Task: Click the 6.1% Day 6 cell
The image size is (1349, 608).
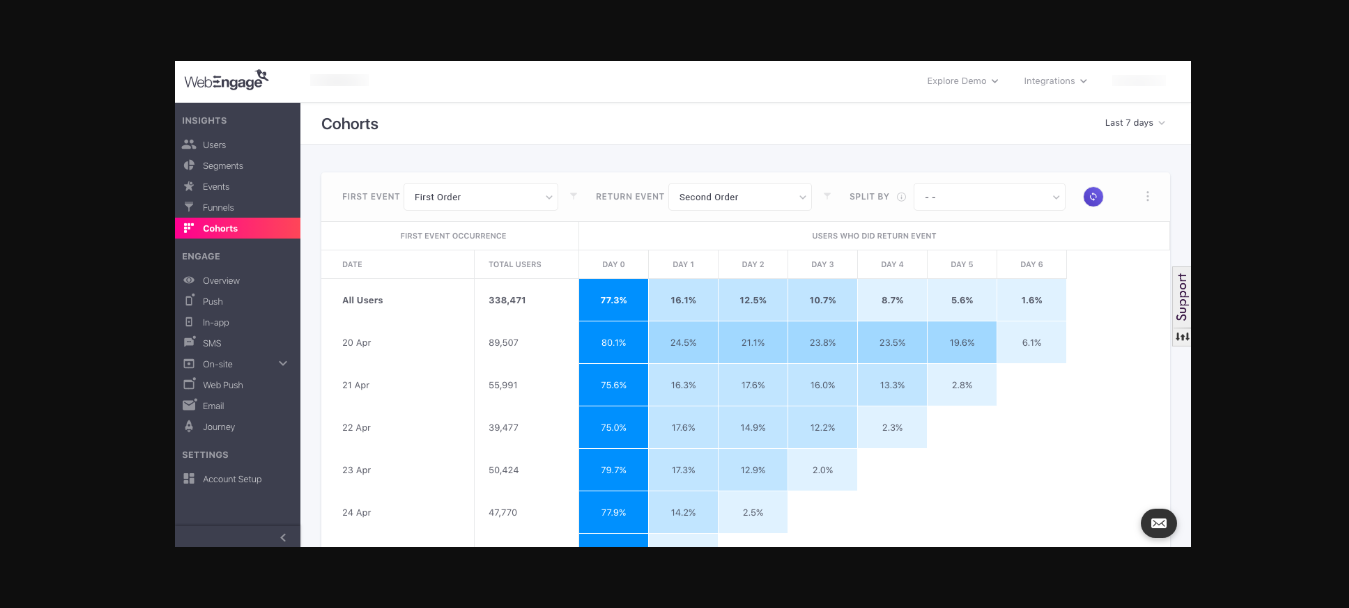Action: coord(1032,343)
